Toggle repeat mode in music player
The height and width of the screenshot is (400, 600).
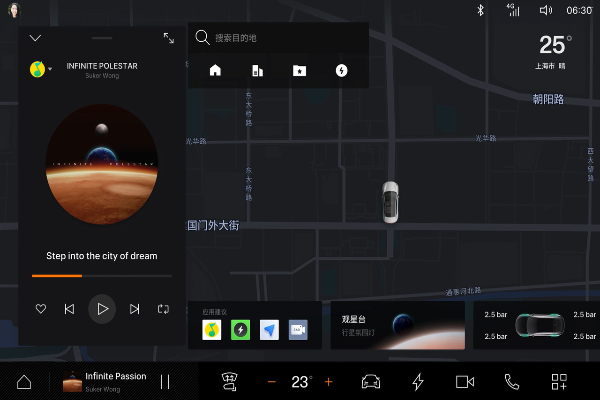163,309
